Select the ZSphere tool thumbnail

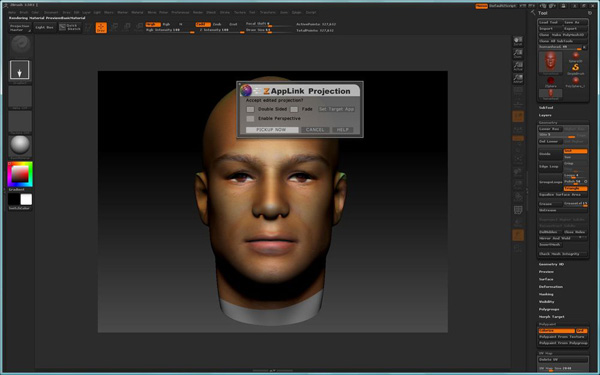[550, 82]
